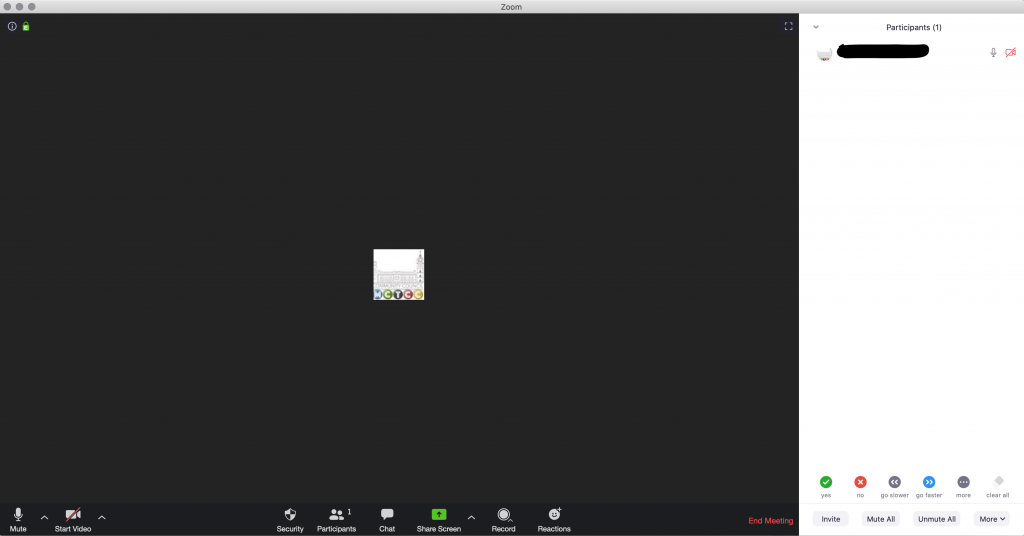The width and height of the screenshot is (1024, 536).
Task: Enter full screen mode icon
Action: tap(788, 26)
